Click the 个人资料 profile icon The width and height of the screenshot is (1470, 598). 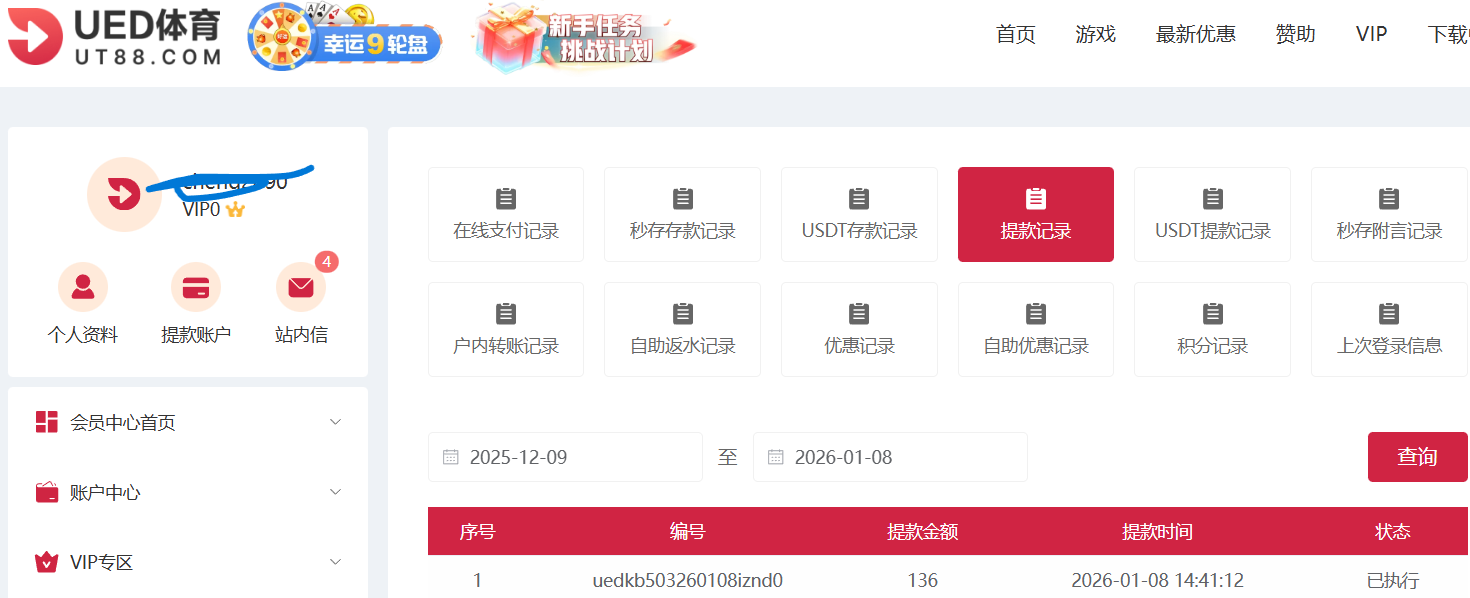click(x=83, y=288)
